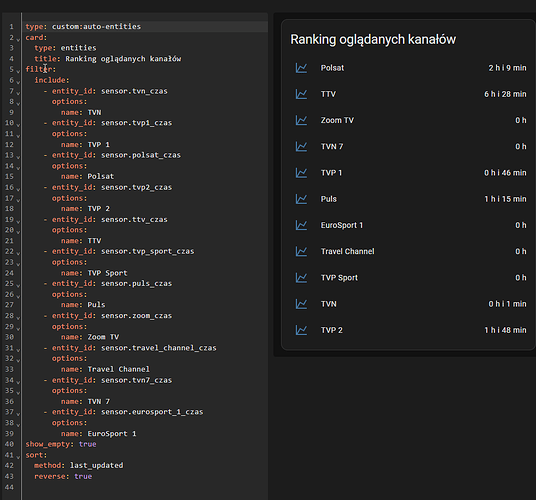This screenshot has width=536, height=500.
Task: Click the TVP Sport chart icon
Action: click(x=301, y=278)
